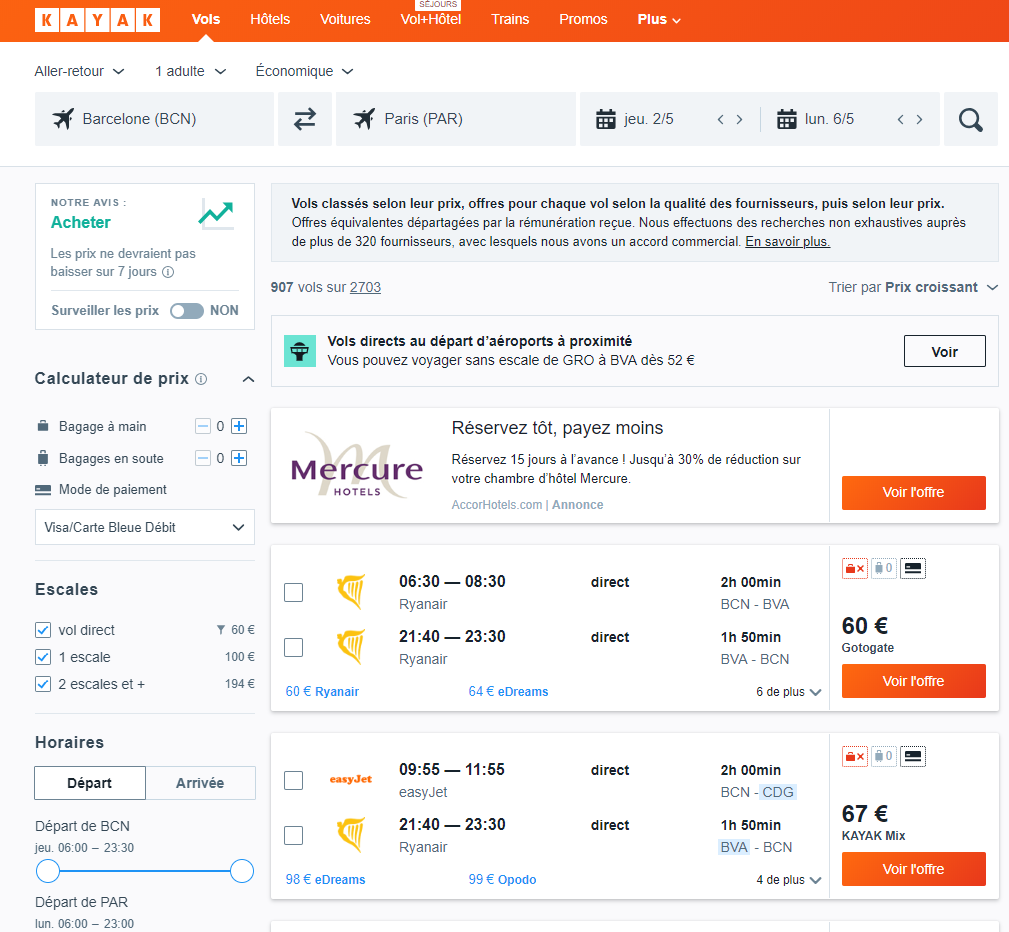Screen dimensions: 1009x932
Task: Open the Plus menu dropdown
Action: pyautogui.click(x=659, y=19)
